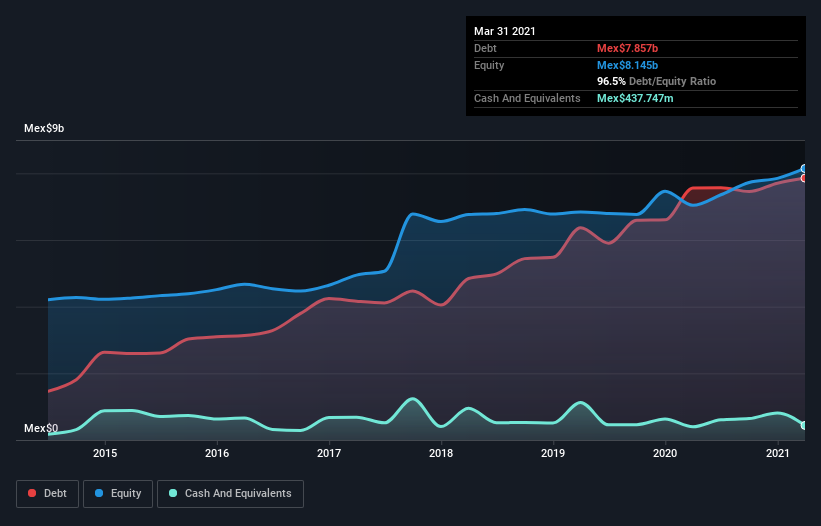Click the teal Cash legend dot

173,493
